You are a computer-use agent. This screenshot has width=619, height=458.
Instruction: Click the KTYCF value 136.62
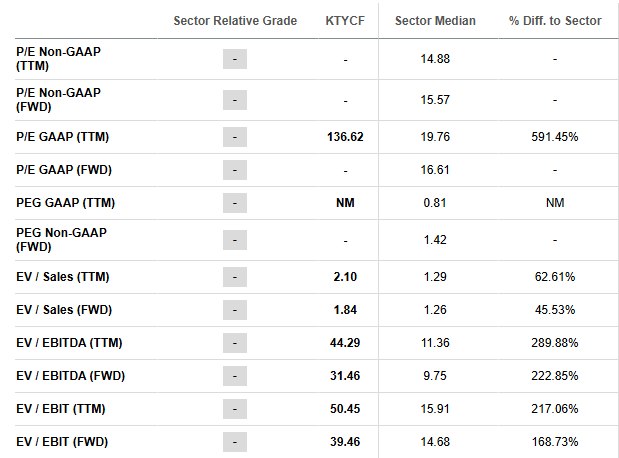[345, 137]
